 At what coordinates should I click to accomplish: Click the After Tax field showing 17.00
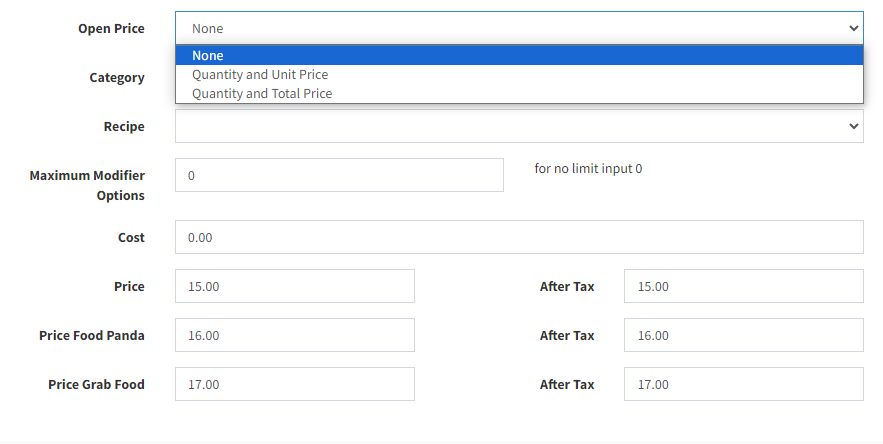pyautogui.click(x=743, y=384)
